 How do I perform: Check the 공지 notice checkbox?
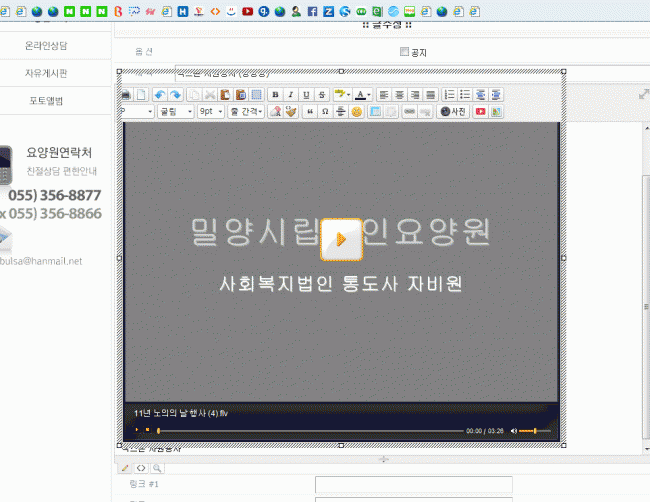404,51
